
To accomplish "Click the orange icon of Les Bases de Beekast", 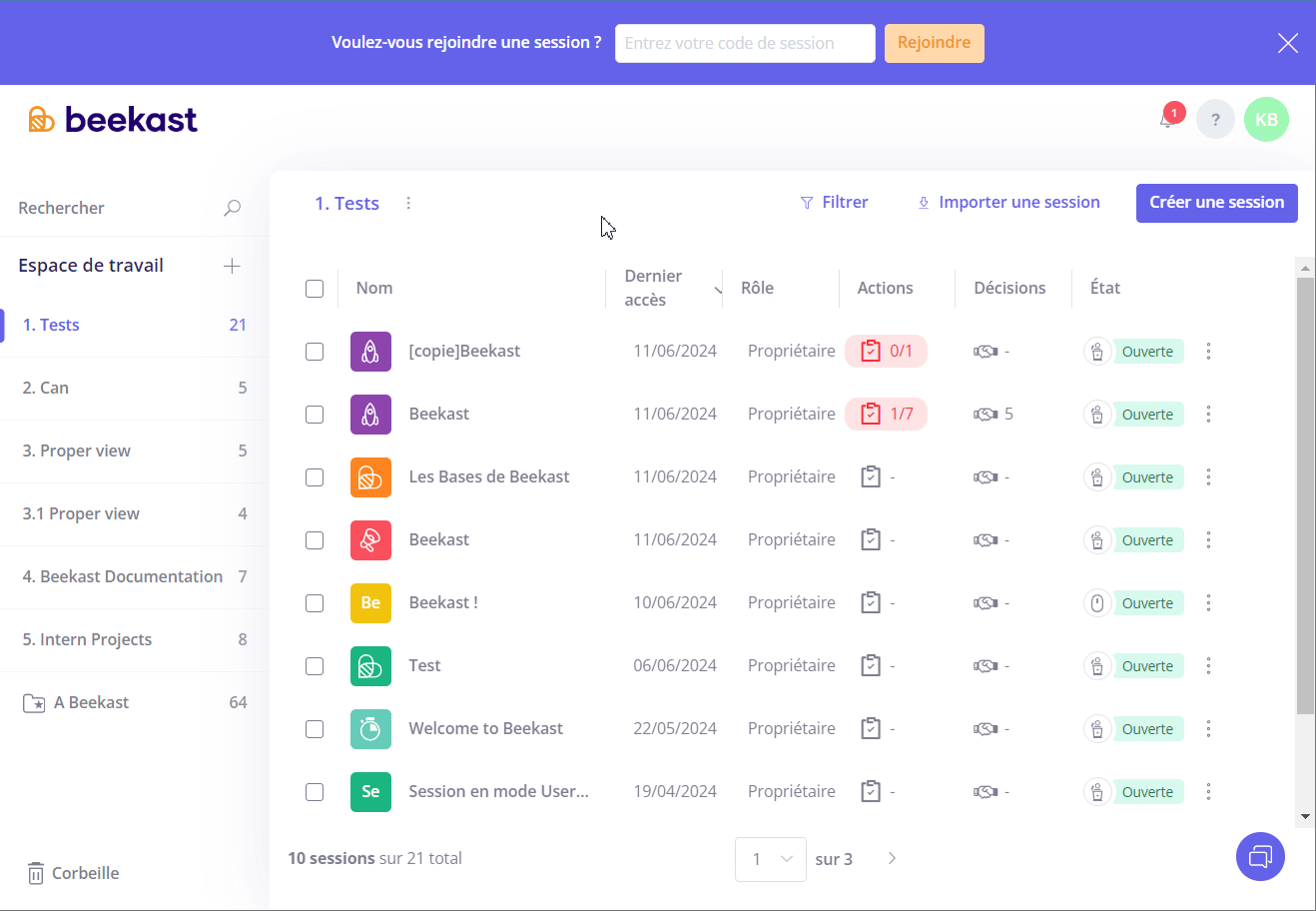I will tap(370, 477).
